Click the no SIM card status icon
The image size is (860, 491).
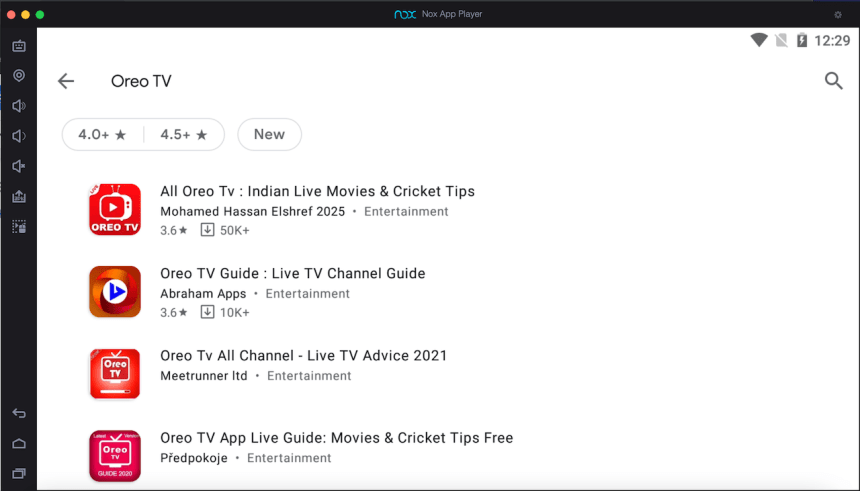pos(781,40)
